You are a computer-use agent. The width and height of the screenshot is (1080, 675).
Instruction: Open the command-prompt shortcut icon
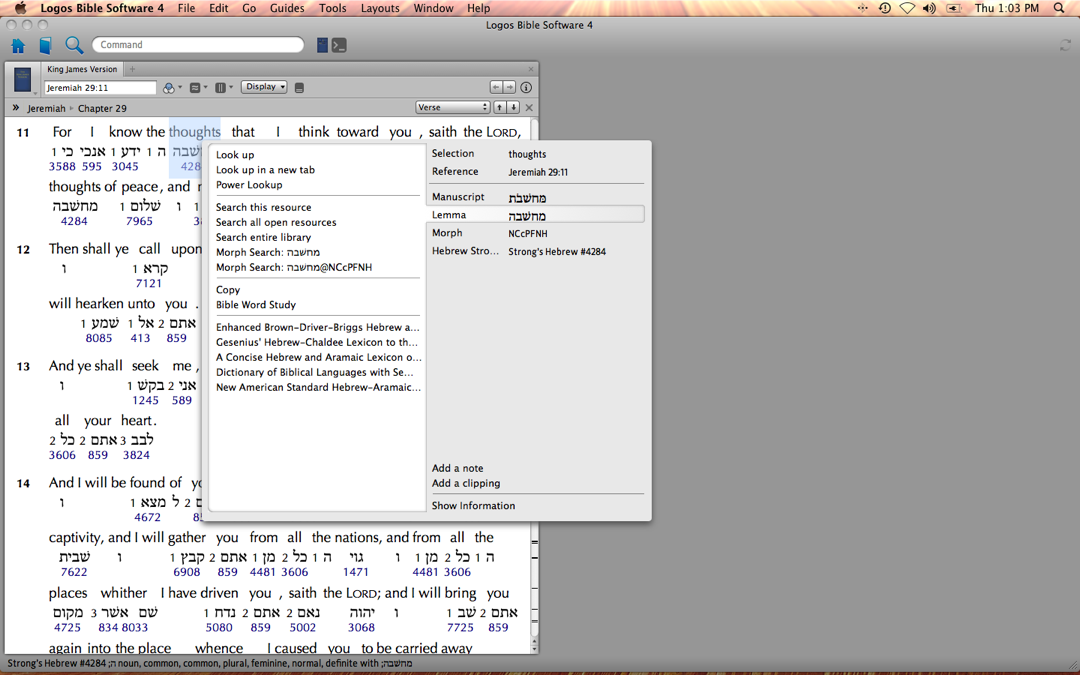(339, 45)
